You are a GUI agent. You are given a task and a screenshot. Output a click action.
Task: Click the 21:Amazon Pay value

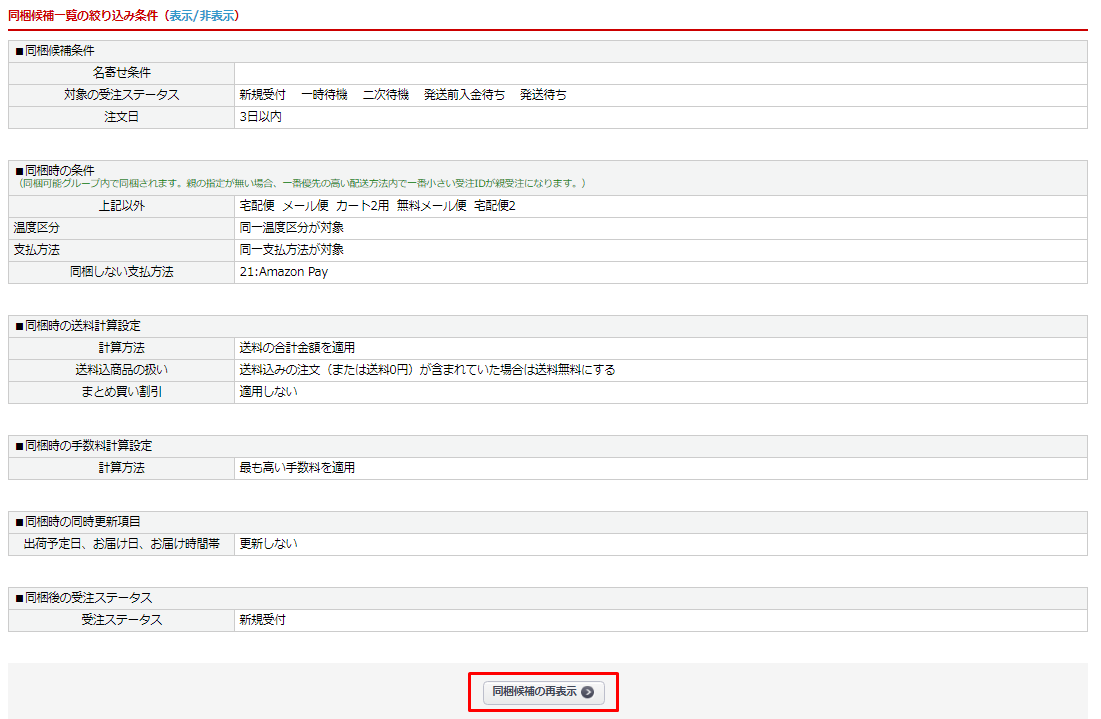(284, 272)
